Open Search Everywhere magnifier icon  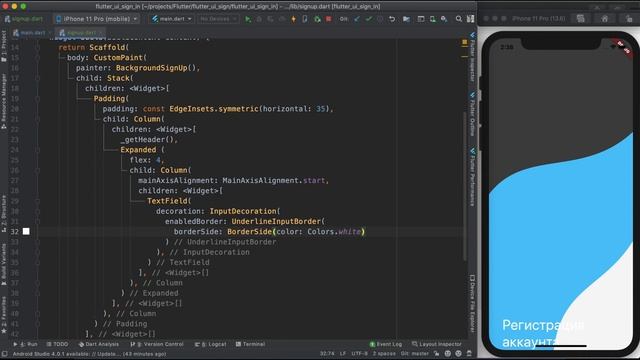pyautogui.click(x=459, y=19)
